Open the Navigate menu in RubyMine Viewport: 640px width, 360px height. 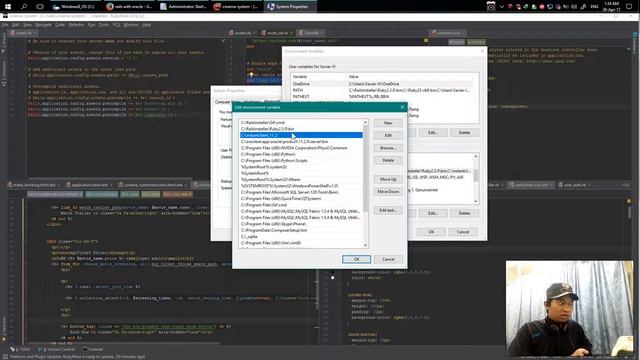pos(43,25)
